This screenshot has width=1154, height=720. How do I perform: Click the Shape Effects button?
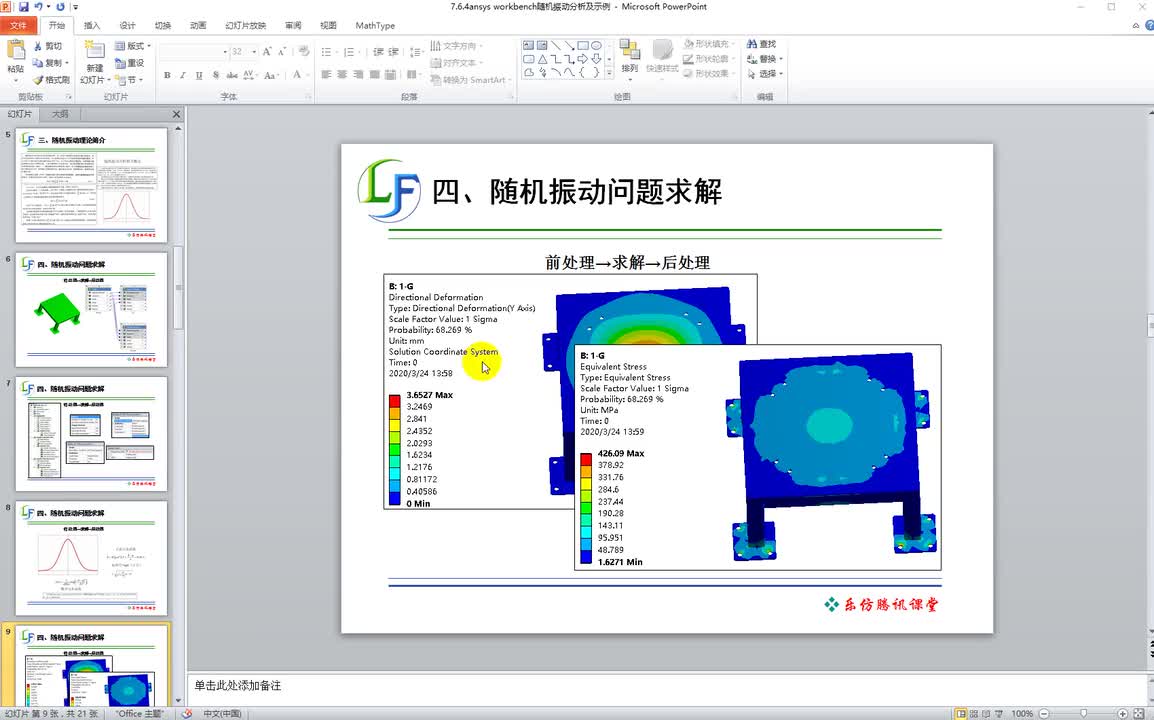click(710, 74)
